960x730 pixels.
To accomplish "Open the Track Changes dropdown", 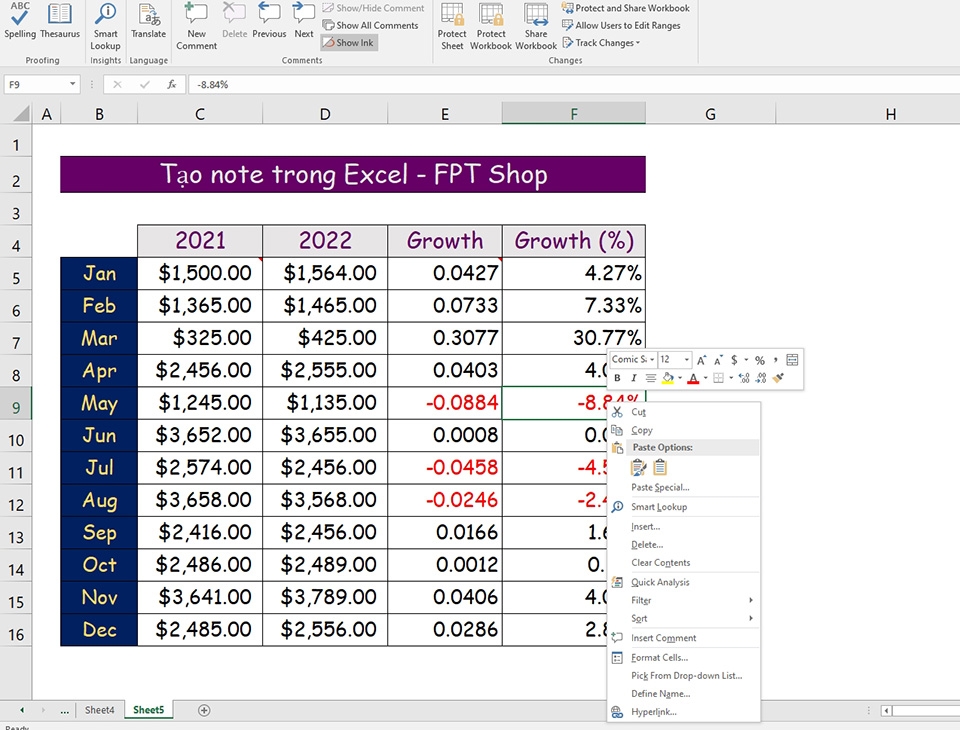I will 601,43.
